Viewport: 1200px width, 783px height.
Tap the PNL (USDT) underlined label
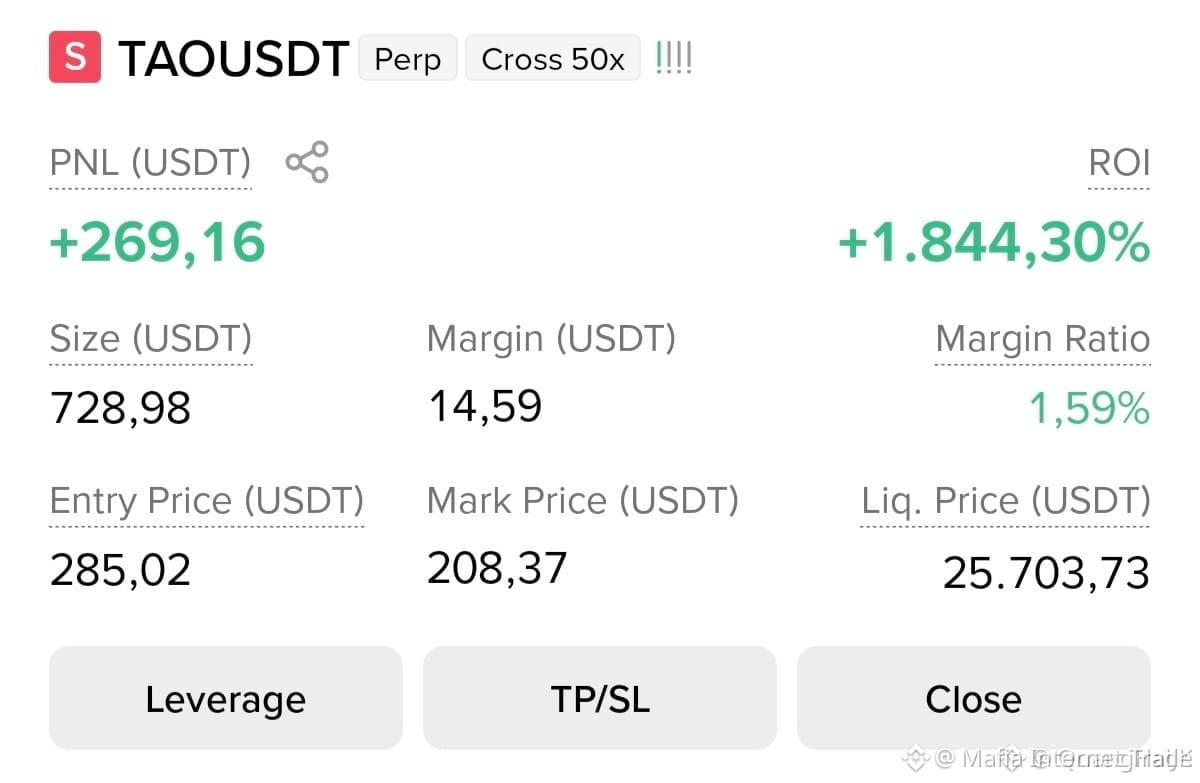[x=151, y=162]
